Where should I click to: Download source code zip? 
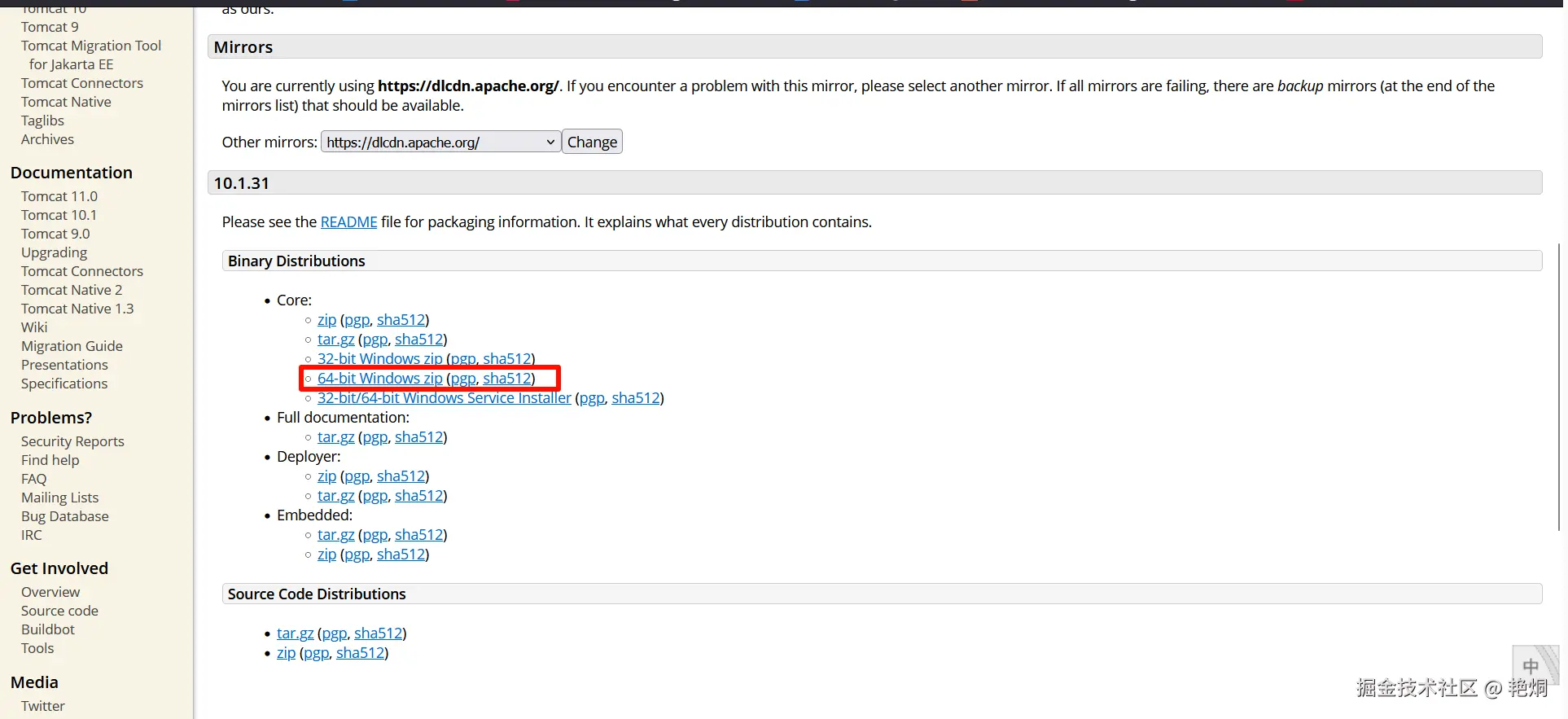[x=286, y=653]
